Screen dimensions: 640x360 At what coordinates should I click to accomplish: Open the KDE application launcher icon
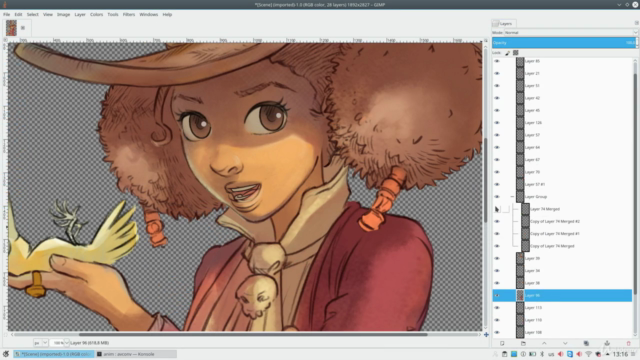(6, 354)
